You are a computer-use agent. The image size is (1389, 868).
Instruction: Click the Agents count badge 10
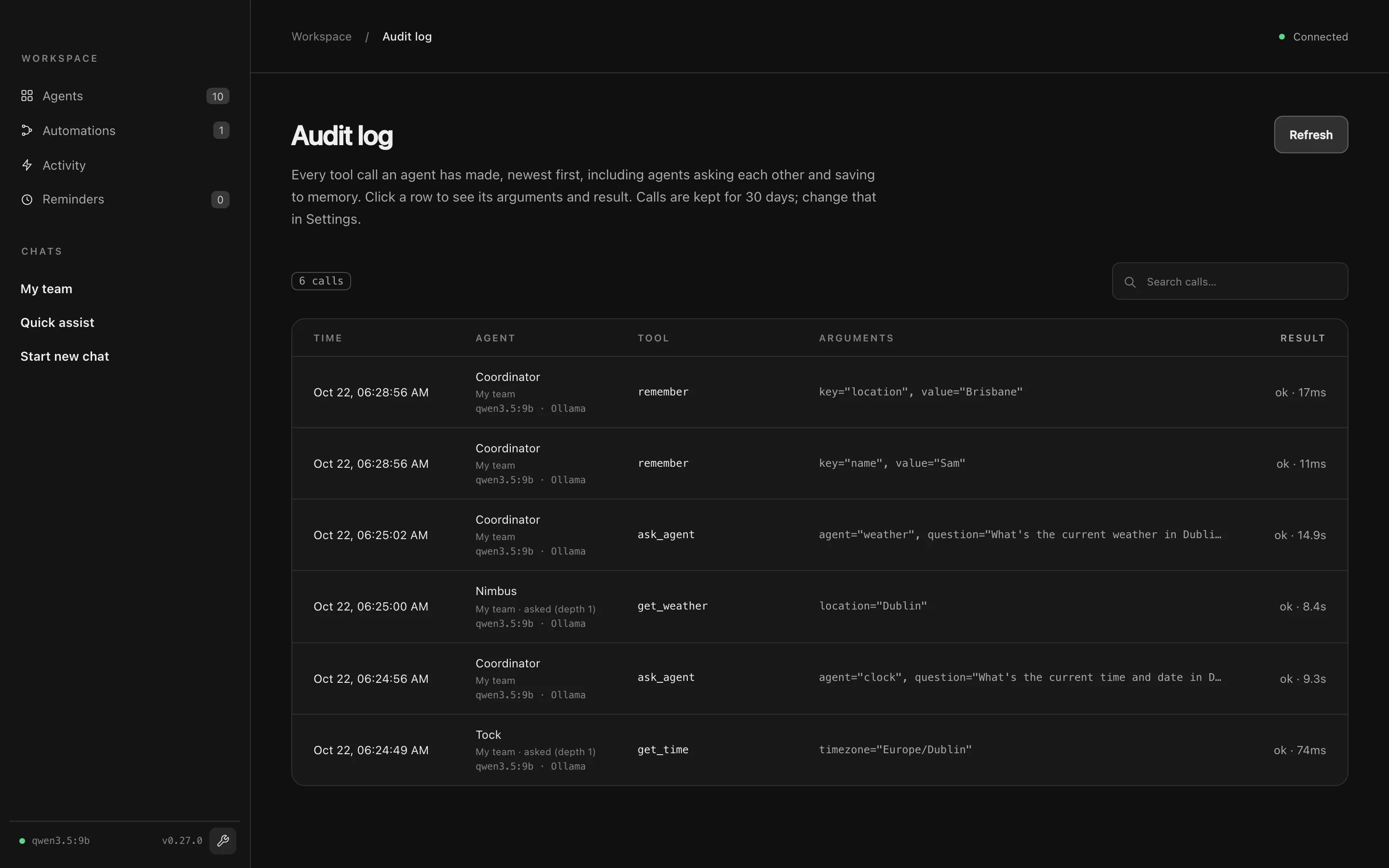pos(218,96)
